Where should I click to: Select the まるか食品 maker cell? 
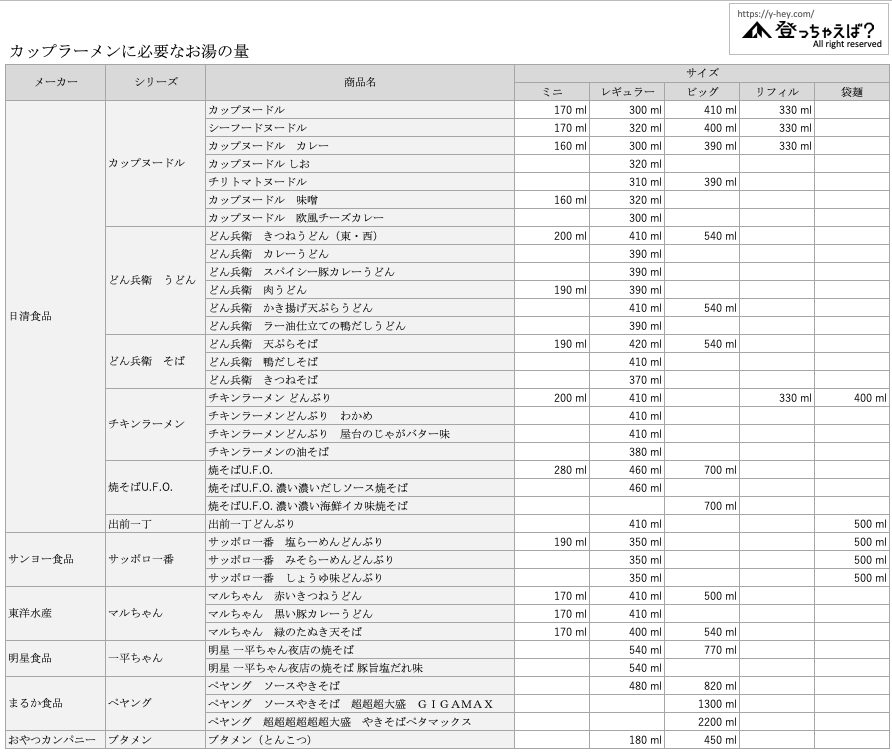point(56,704)
